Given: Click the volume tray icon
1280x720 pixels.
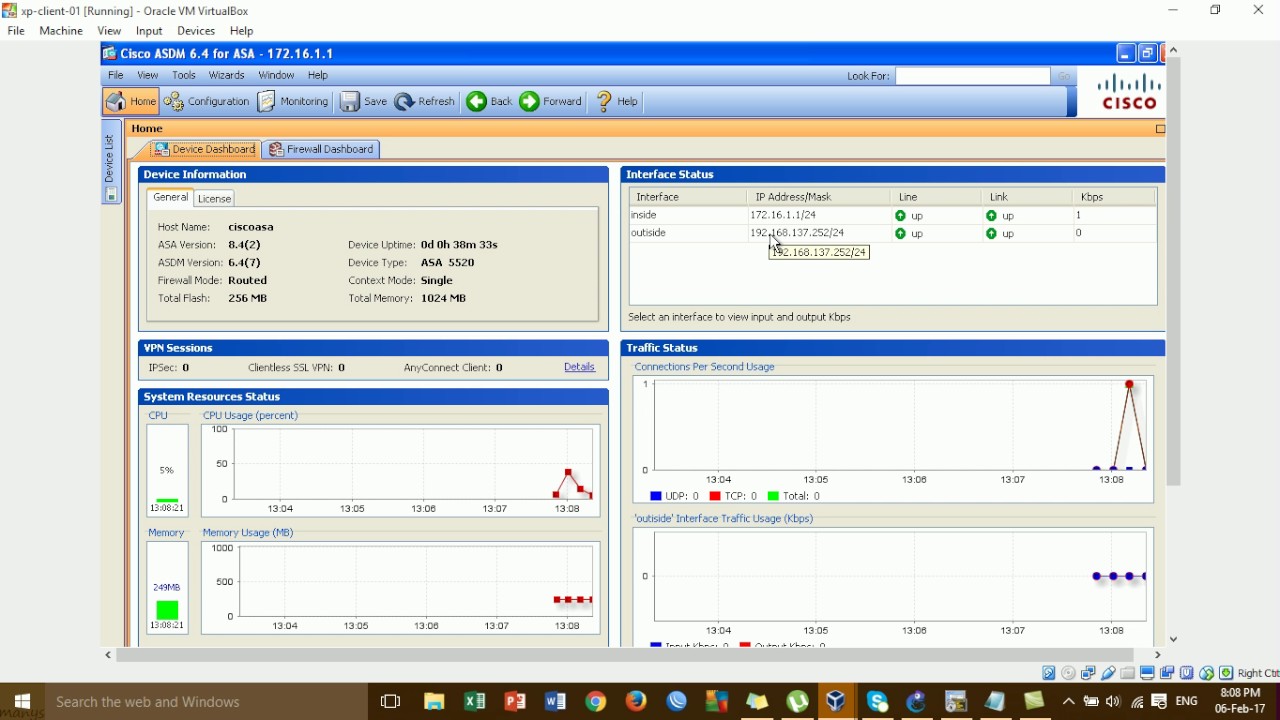Looking at the screenshot, I should (x=1113, y=702).
